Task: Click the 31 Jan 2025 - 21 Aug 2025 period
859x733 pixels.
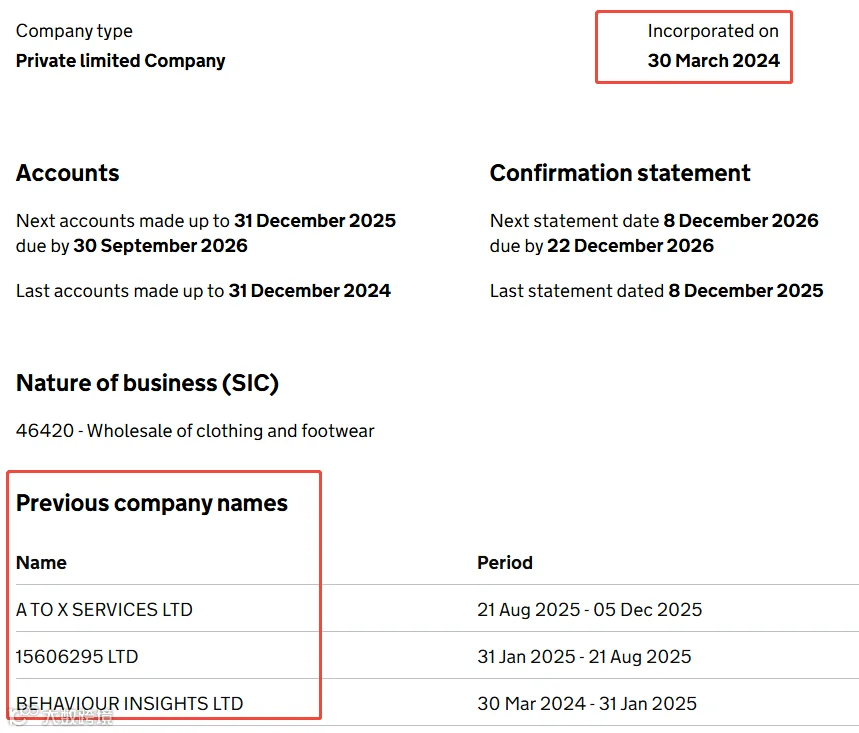Action: coord(584,657)
